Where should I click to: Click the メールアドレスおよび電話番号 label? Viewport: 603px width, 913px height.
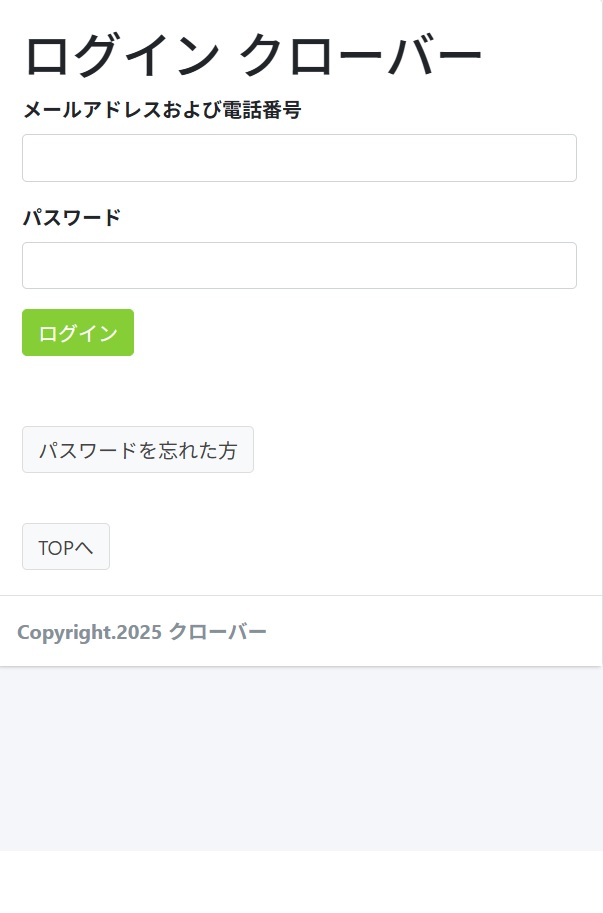[x=162, y=110]
